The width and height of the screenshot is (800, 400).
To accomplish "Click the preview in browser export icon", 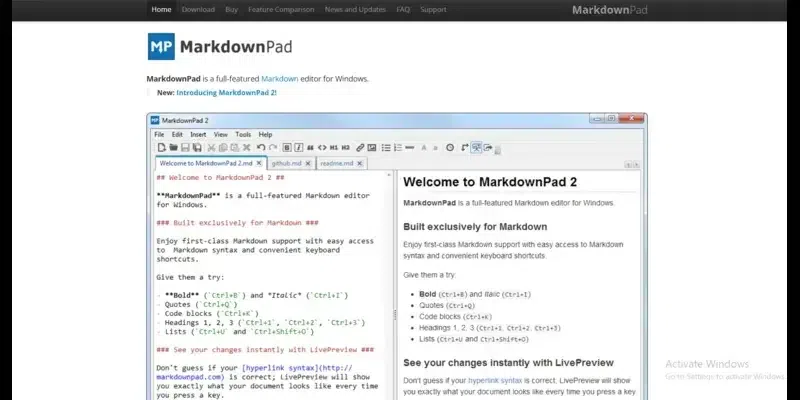I will [488, 147].
